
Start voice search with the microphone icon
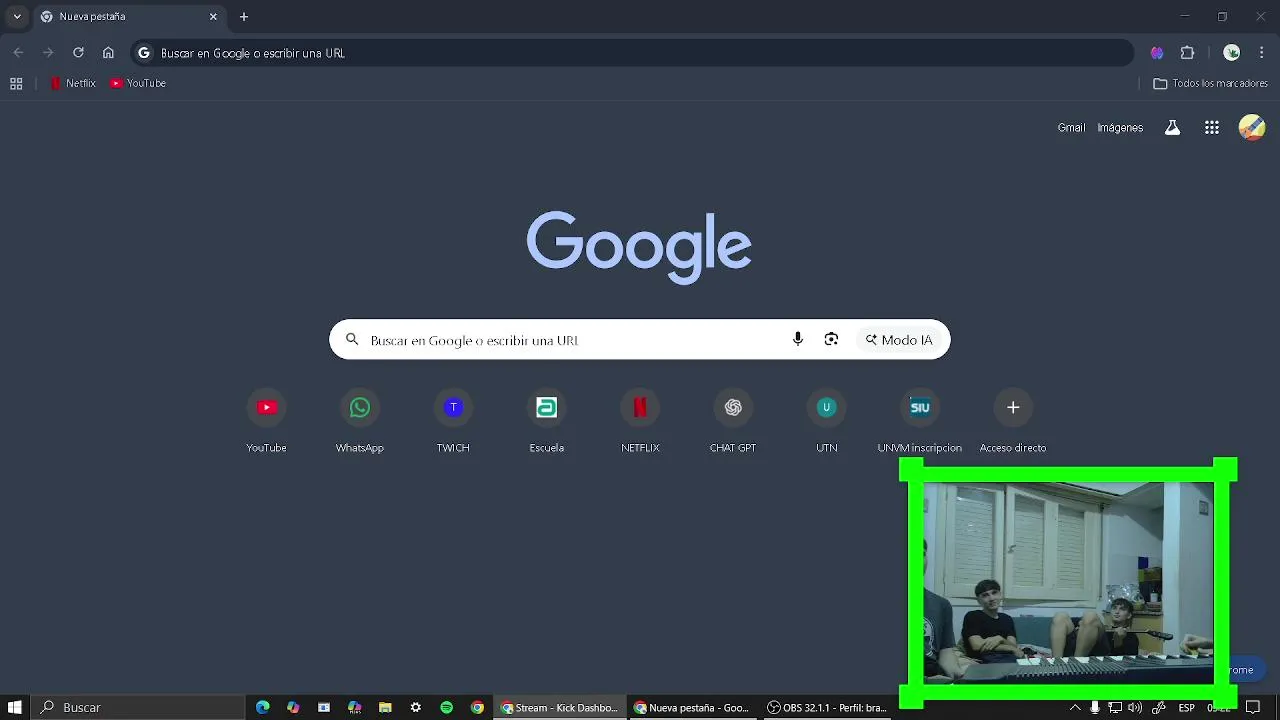(797, 340)
